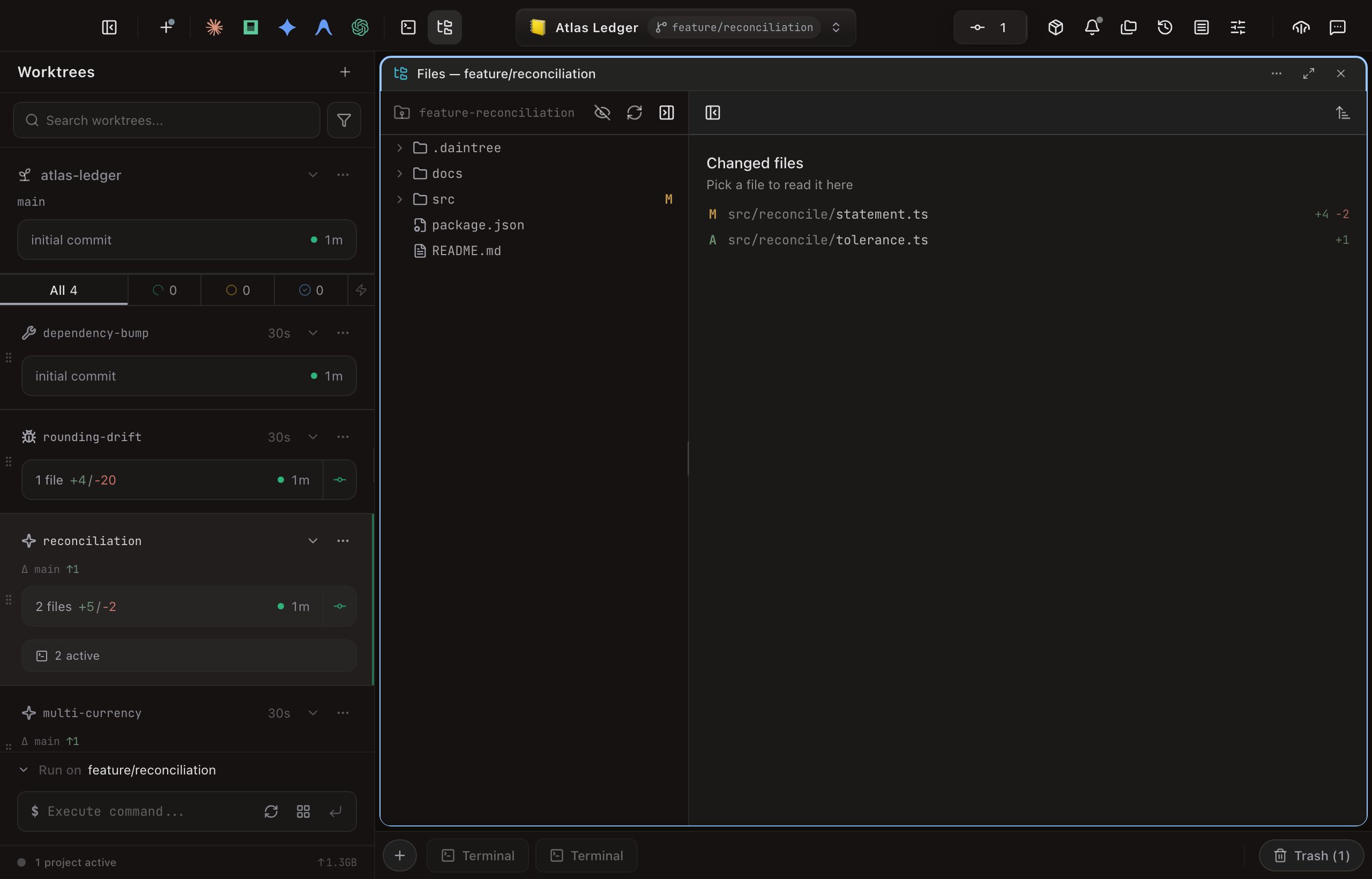This screenshot has height=879, width=1372.
Task: Expand the src folder
Action: click(399, 199)
